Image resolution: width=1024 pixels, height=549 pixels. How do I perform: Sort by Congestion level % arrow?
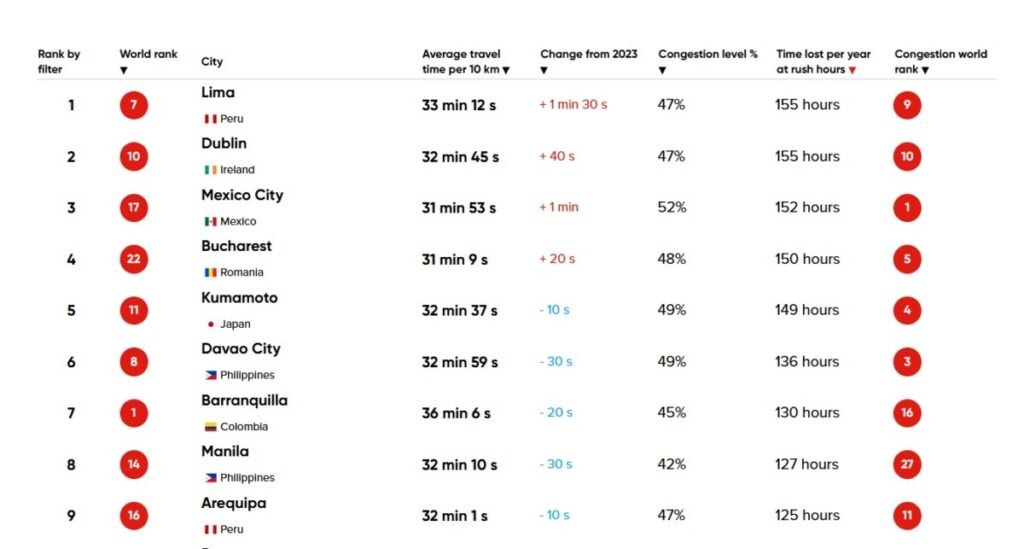[x=662, y=71]
